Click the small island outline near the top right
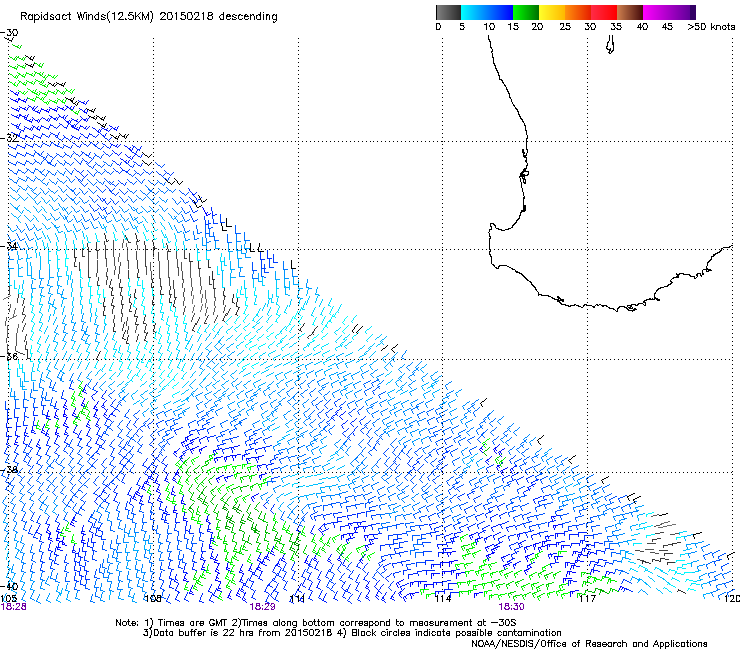The width and height of the screenshot is (740, 650). [x=610, y=44]
